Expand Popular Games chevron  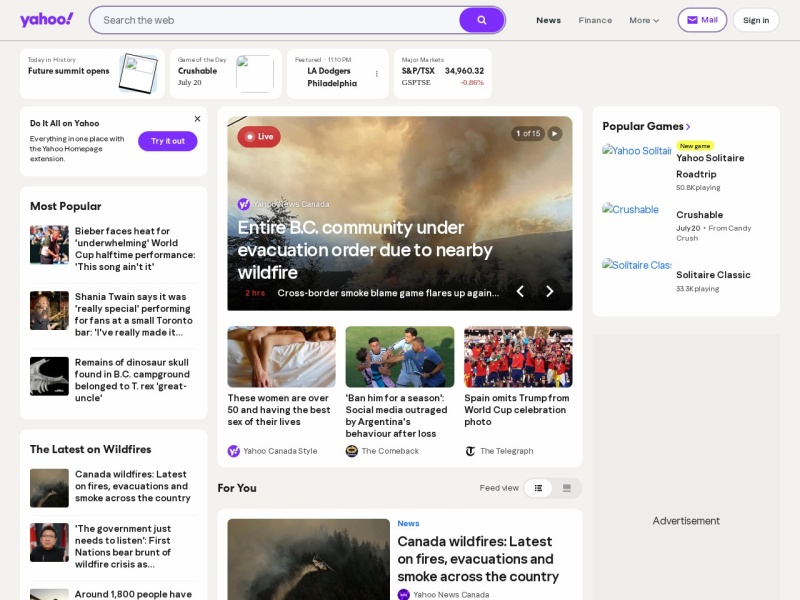point(688,127)
